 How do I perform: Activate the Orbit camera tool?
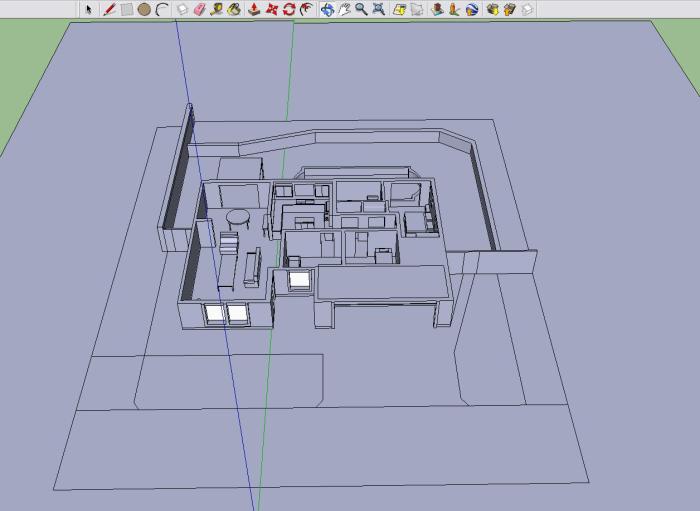(x=327, y=9)
